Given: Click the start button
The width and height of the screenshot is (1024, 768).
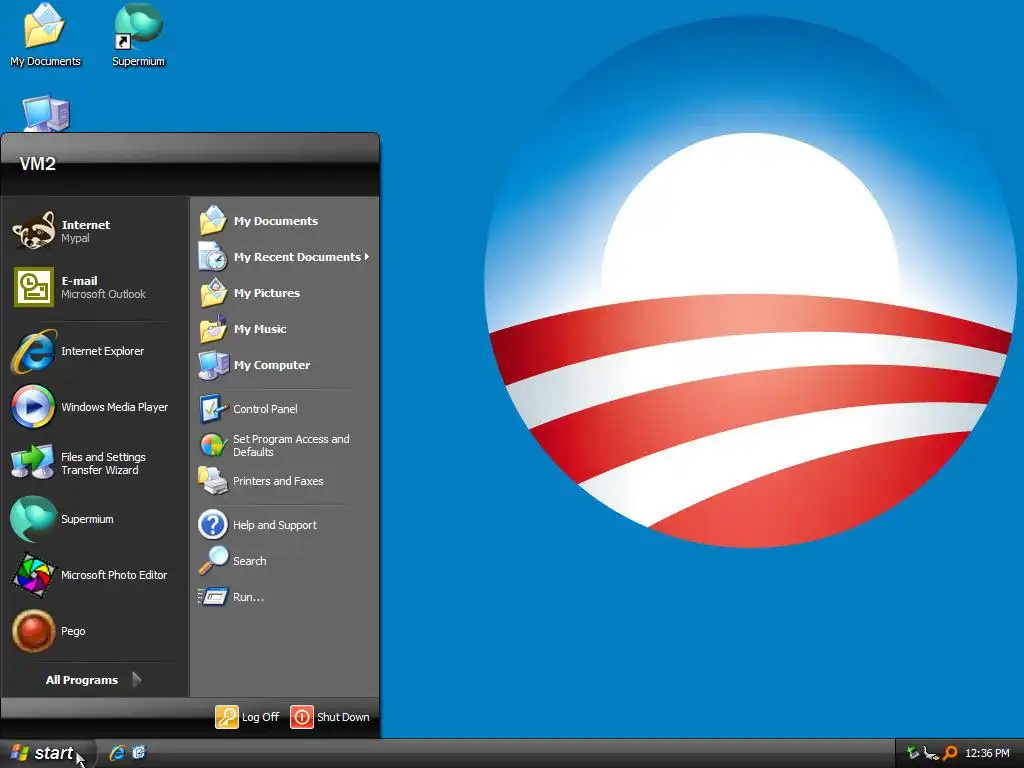Looking at the screenshot, I should (x=48, y=754).
